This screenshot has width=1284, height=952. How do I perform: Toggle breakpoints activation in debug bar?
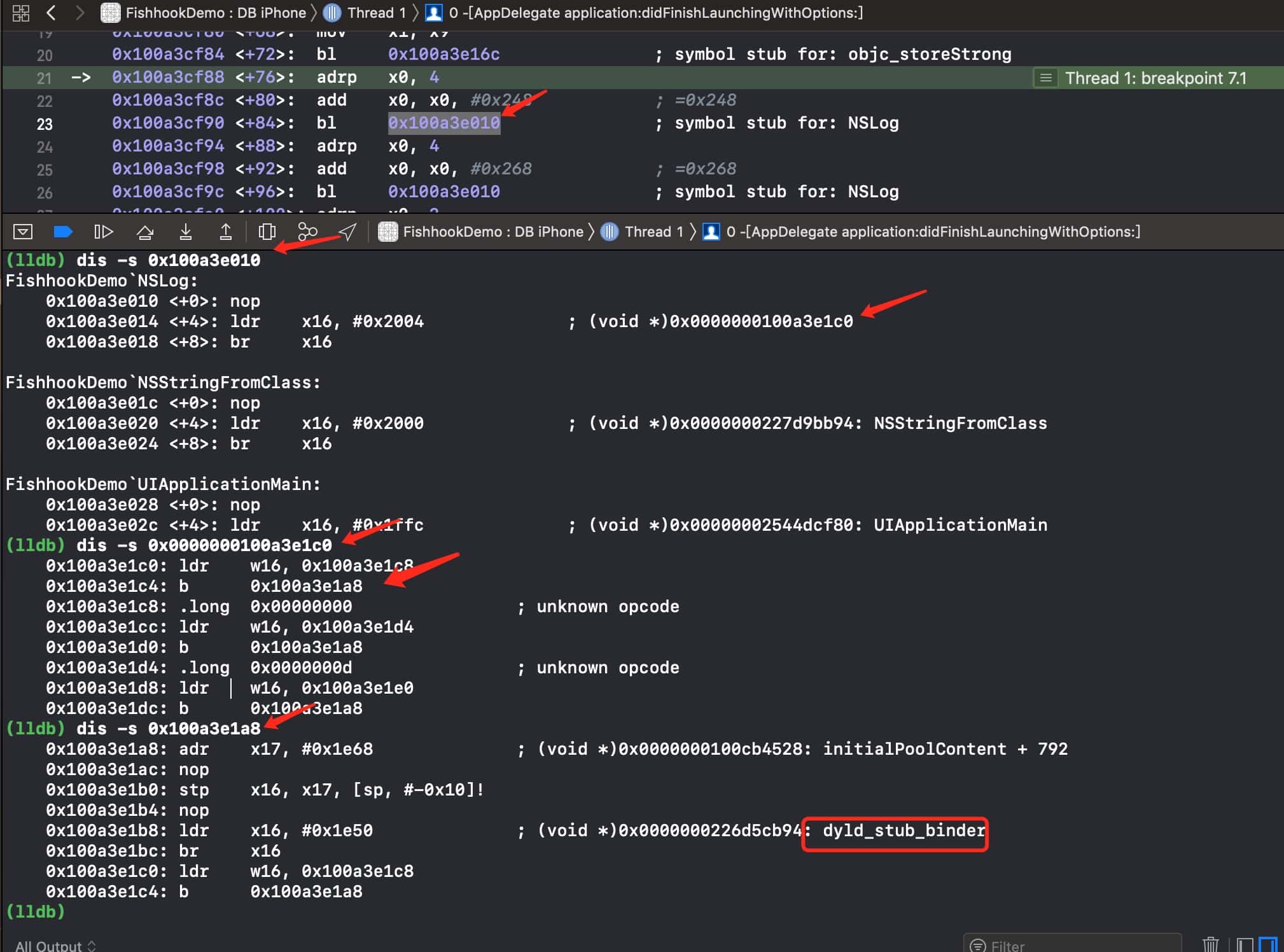pos(63,232)
